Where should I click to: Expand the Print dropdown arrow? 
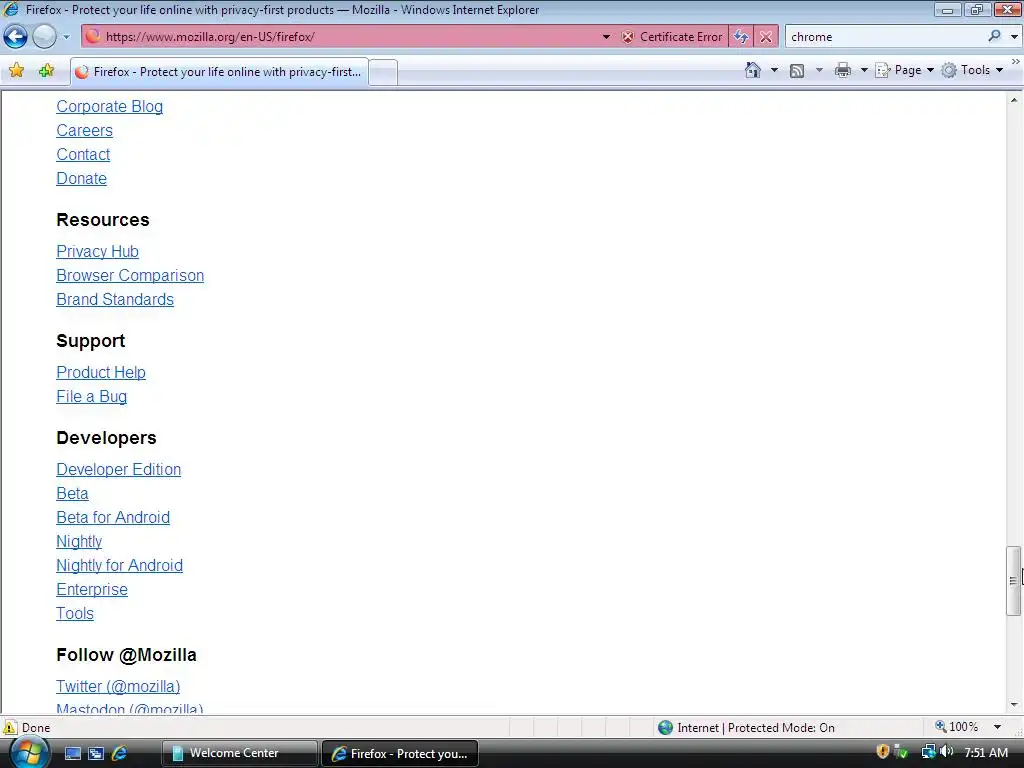click(x=863, y=70)
